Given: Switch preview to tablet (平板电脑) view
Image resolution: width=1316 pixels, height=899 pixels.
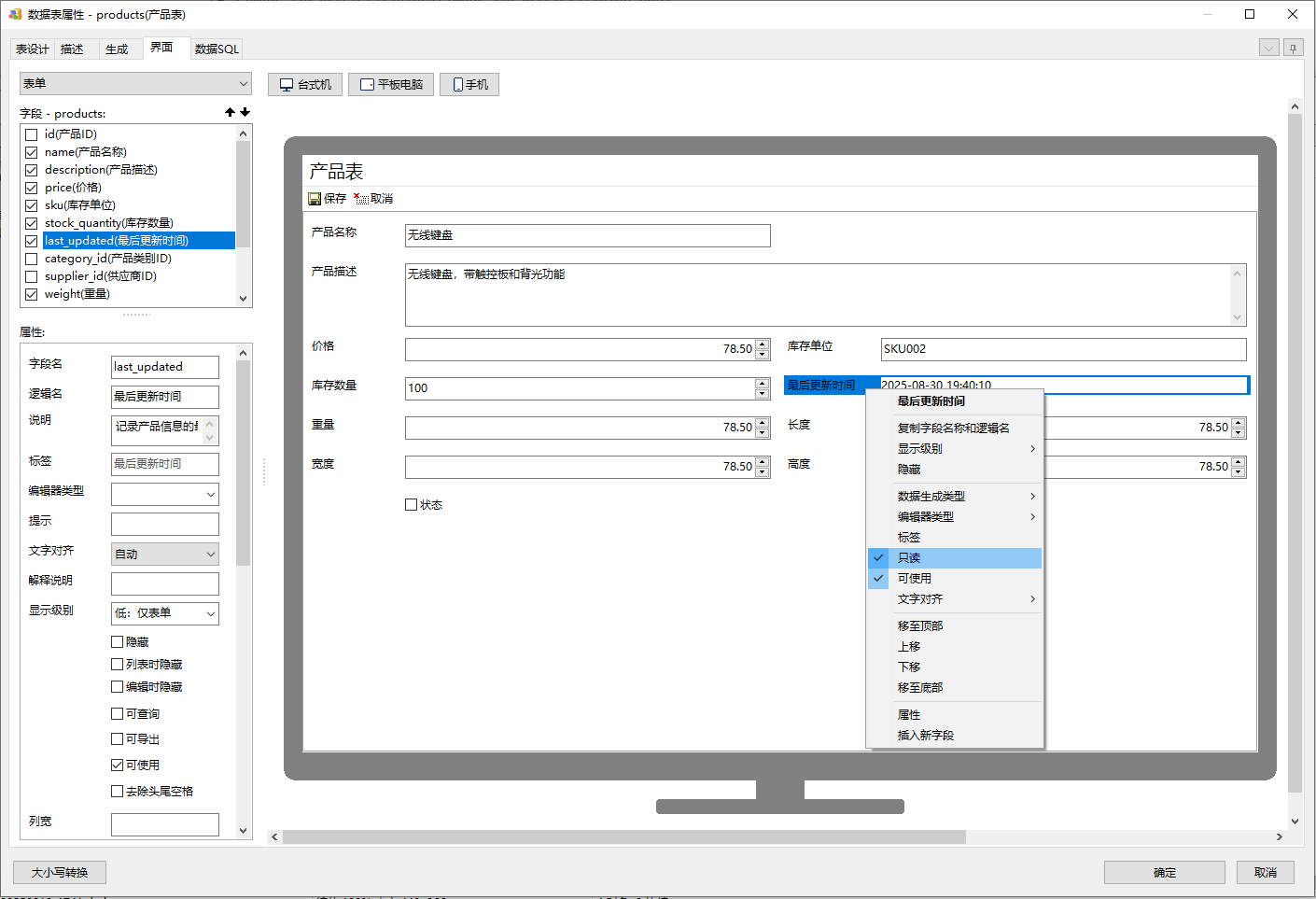Looking at the screenshot, I should tap(391, 85).
